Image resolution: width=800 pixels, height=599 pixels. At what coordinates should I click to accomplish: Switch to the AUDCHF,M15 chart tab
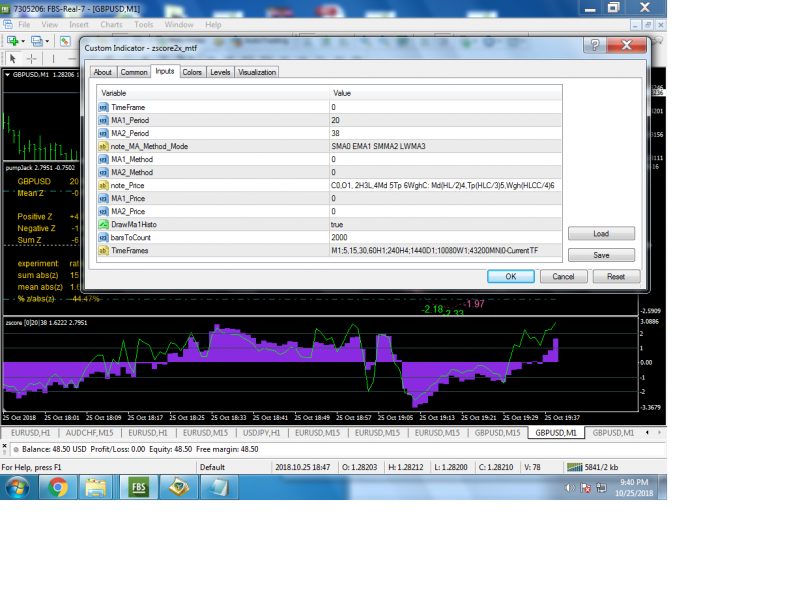click(89, 433)
